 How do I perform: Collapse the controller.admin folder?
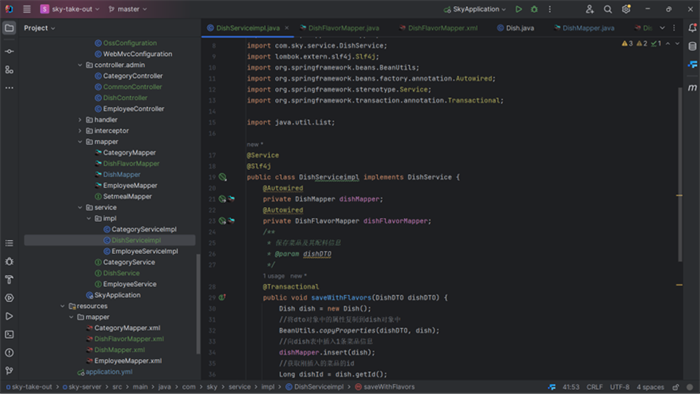click(x=80, y=65)
